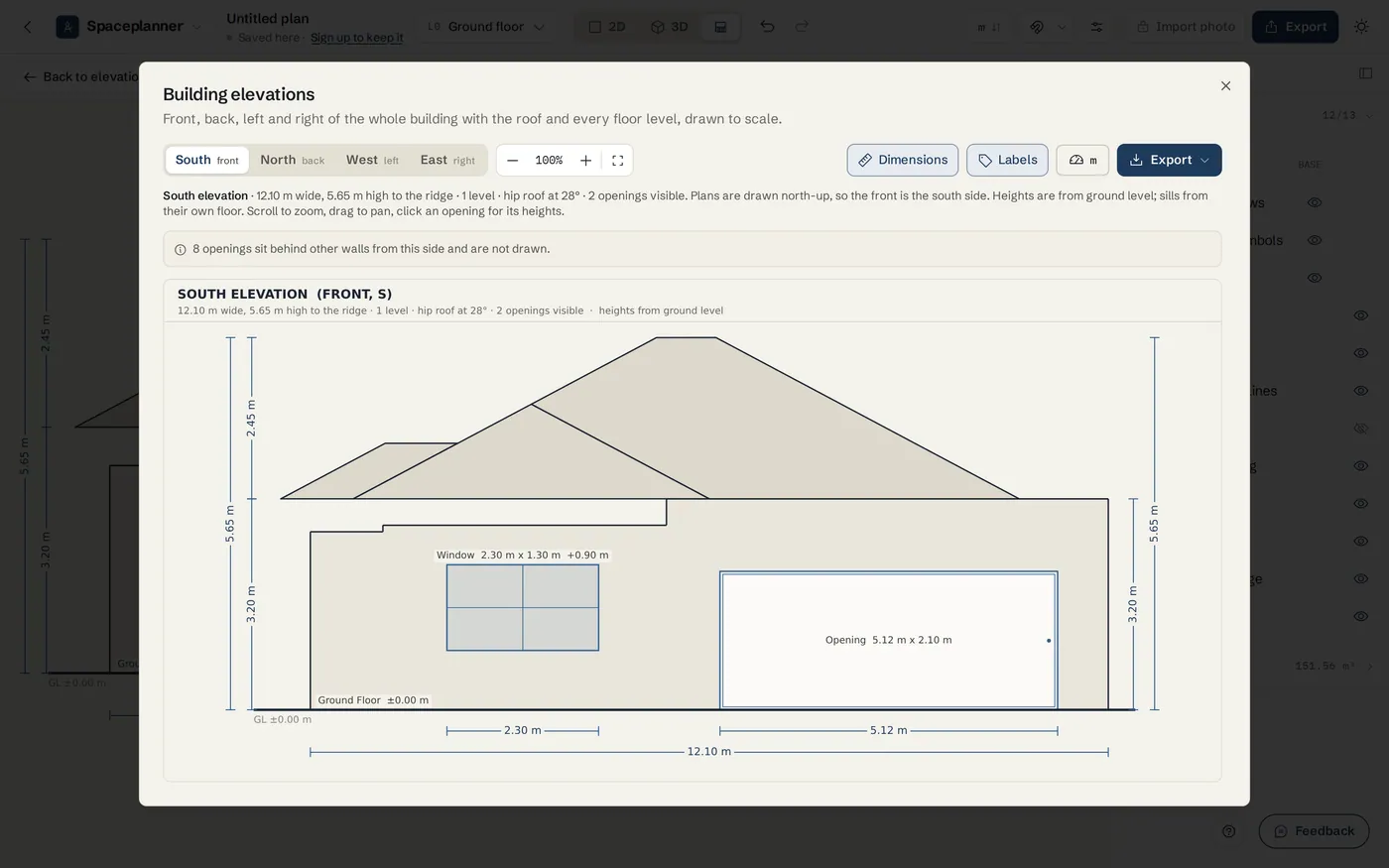Open the help question-mark icon near Feedback
Screen dimensions: 1389x868
[1228, 831]
